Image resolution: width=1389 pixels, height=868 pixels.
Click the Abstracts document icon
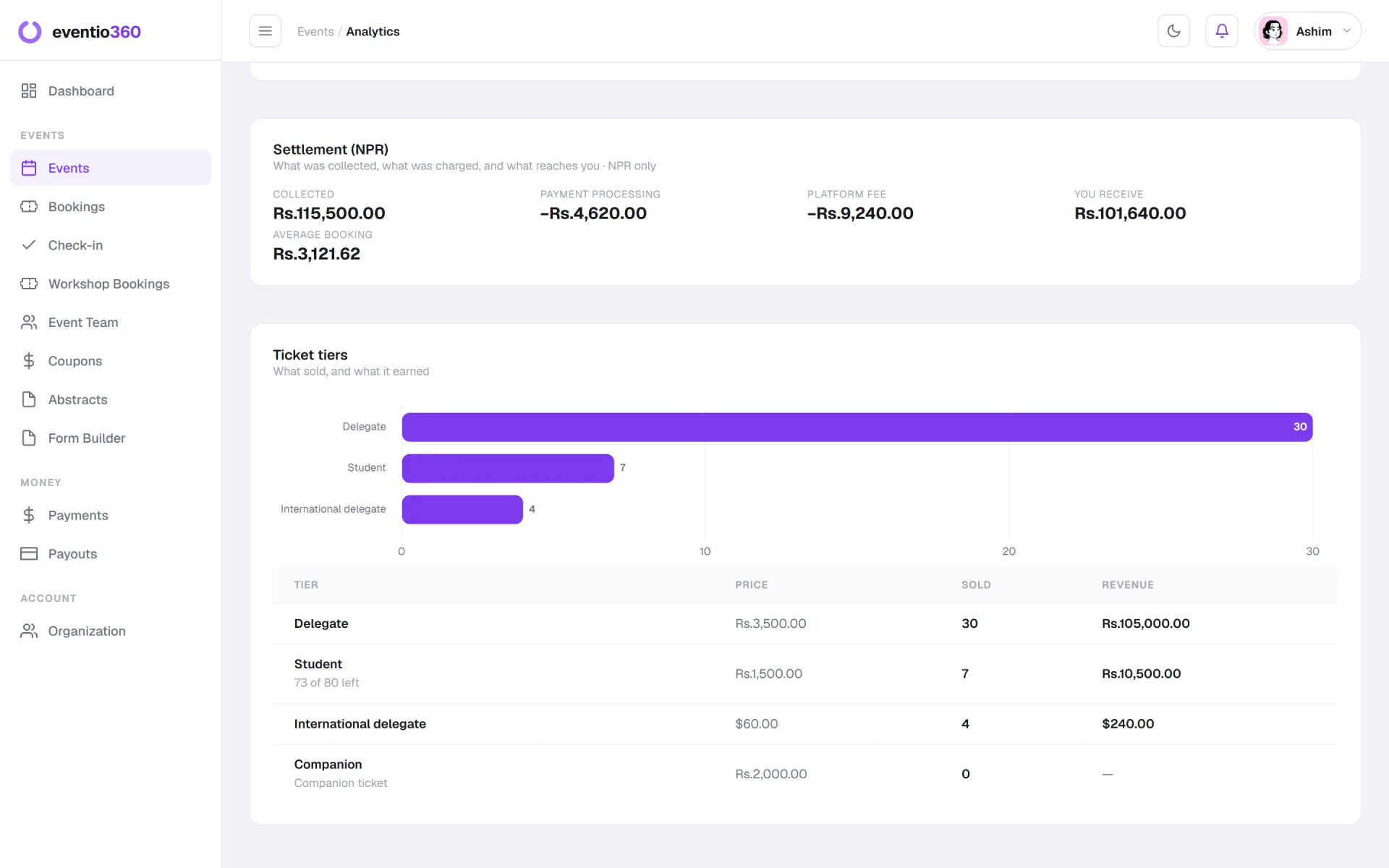[29, 399]
